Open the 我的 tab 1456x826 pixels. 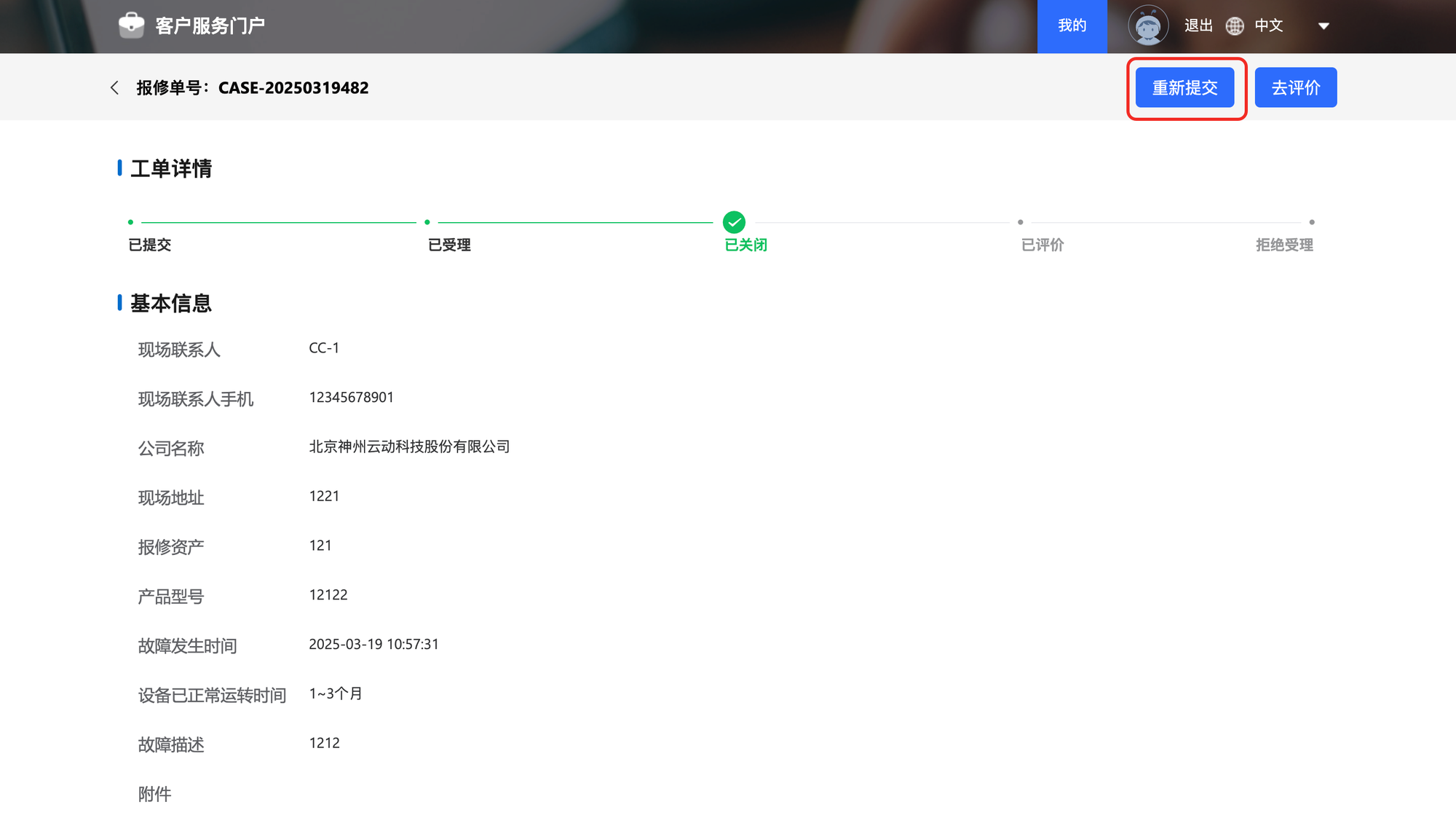[1072, 26]
